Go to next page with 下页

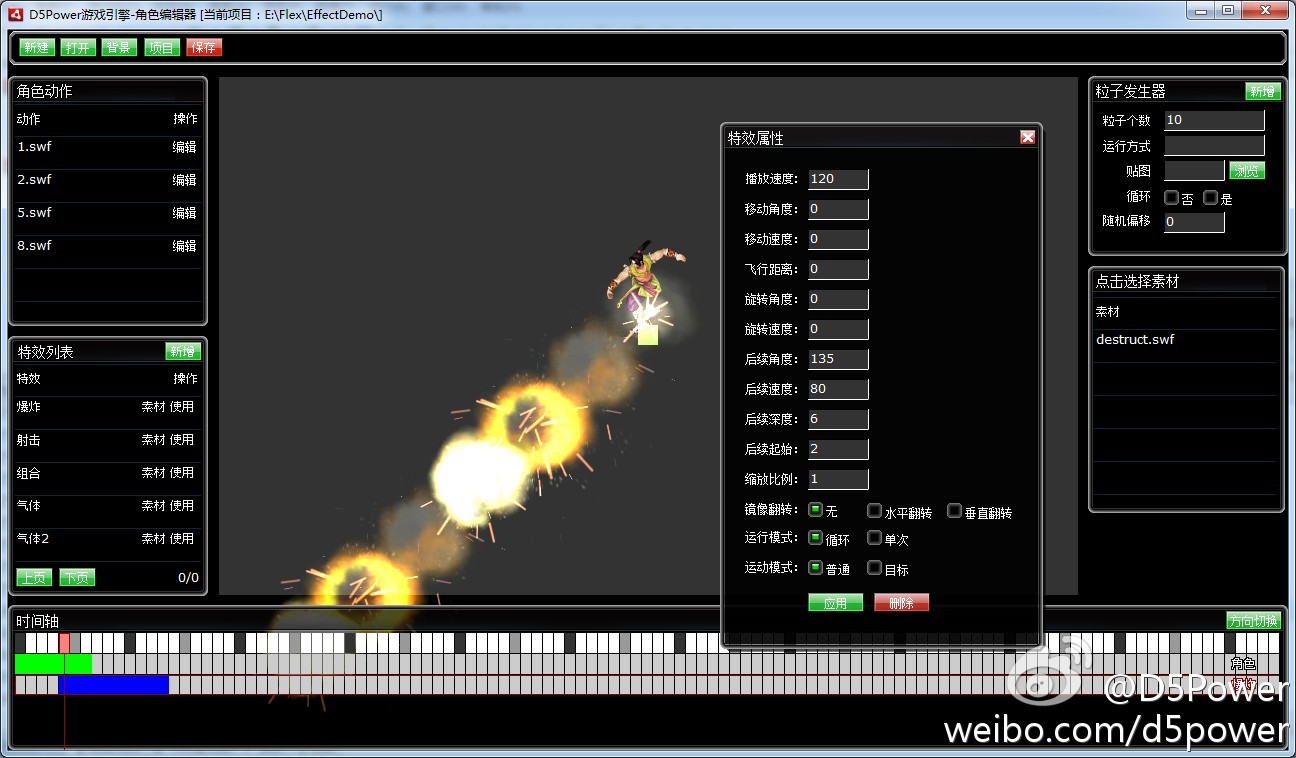77,578
